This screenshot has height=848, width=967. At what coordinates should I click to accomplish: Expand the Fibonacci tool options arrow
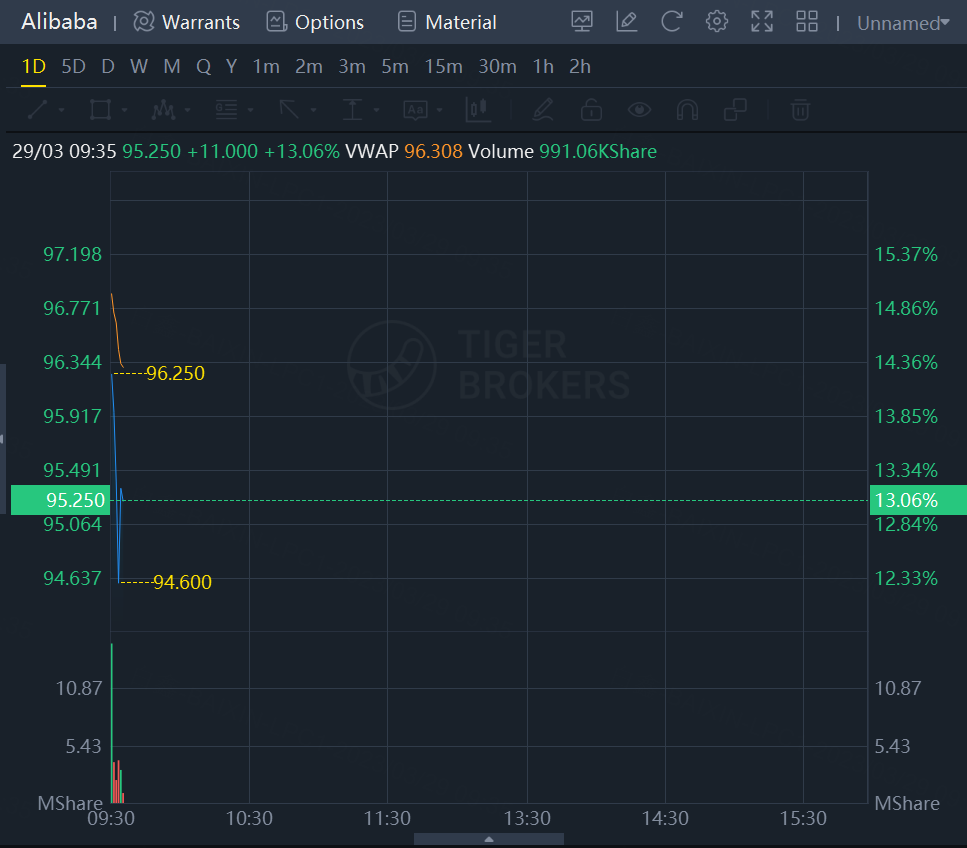[250, 110]
